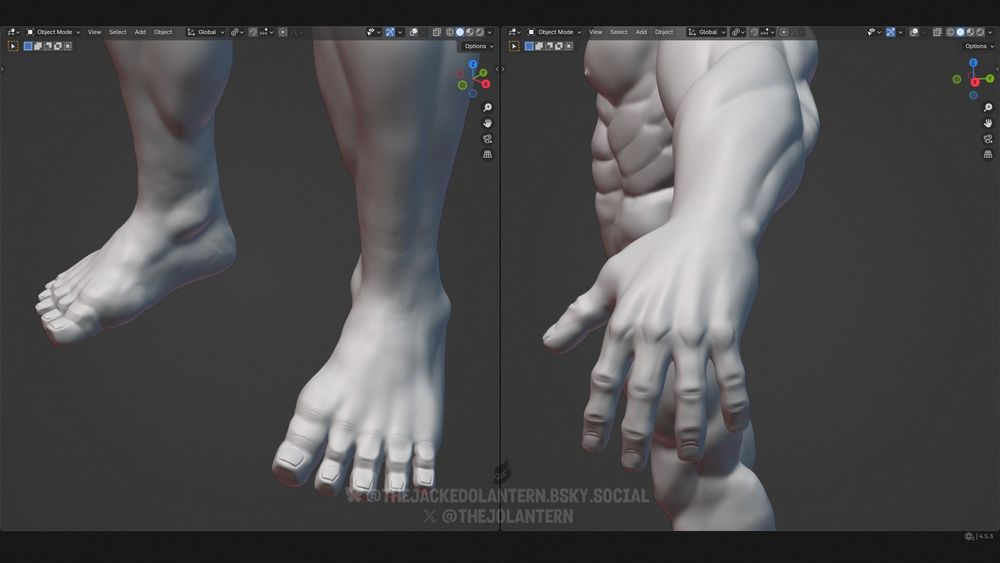Open pivot point dropdown in right viewport
1000x563 pixels.
pos(738,32)
